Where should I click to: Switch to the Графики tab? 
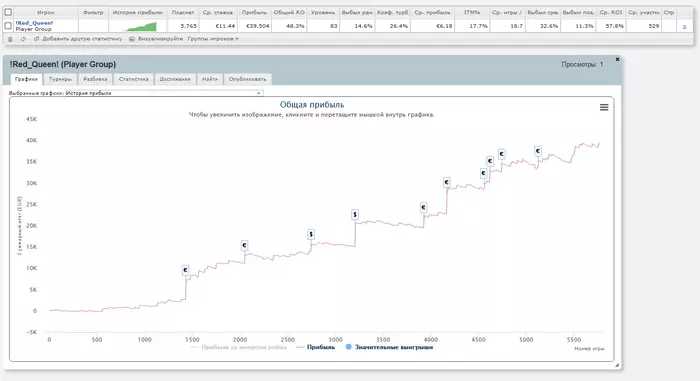point(26,79)
